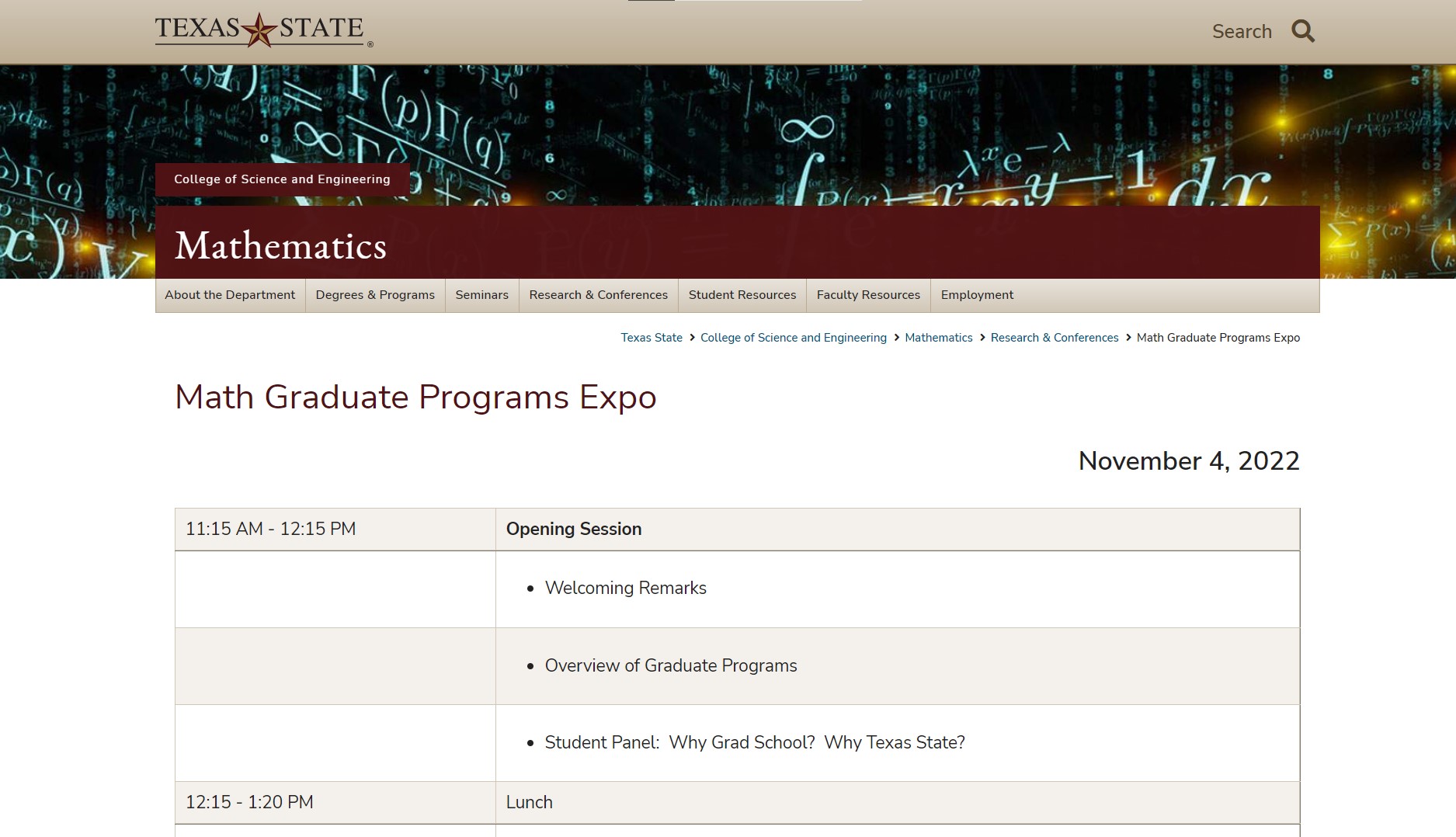Click Research & Conferences breadcrumb link

(1054, 338)
